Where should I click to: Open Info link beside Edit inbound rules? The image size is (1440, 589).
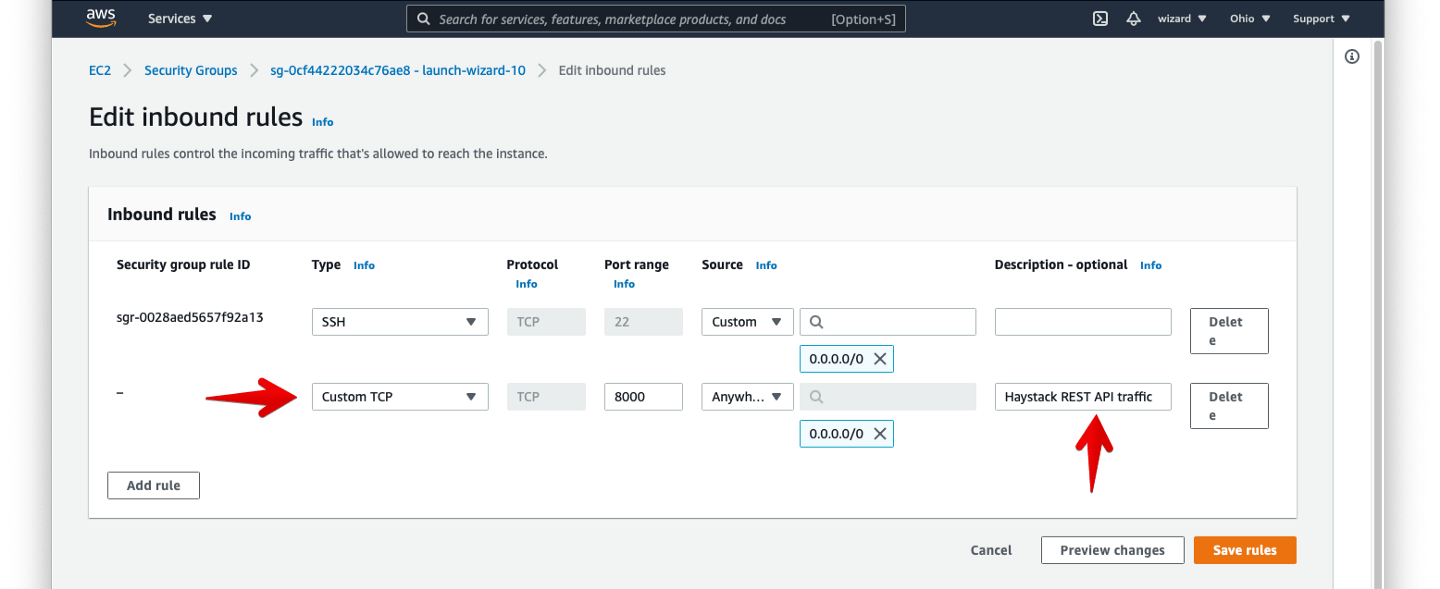coord(322,122)
